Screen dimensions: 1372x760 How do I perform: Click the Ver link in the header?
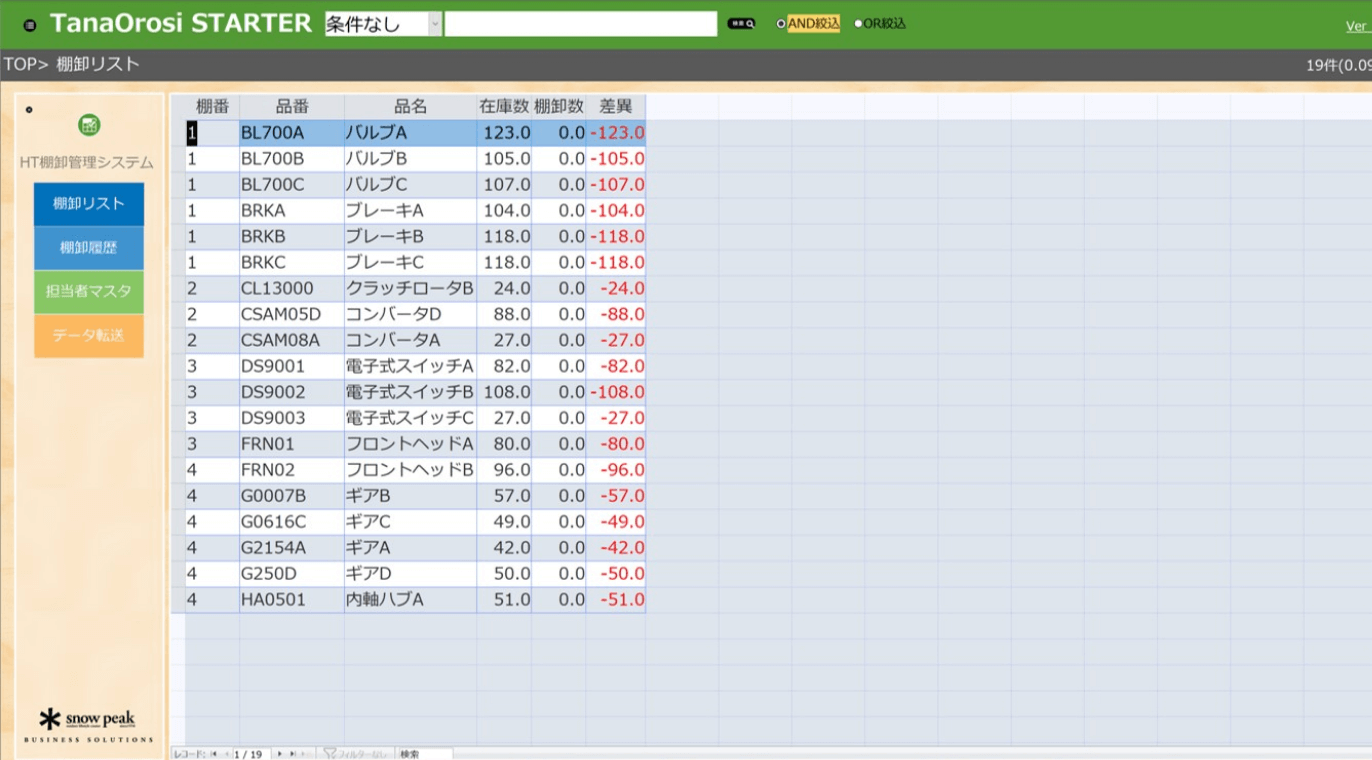pos(1357,27)
